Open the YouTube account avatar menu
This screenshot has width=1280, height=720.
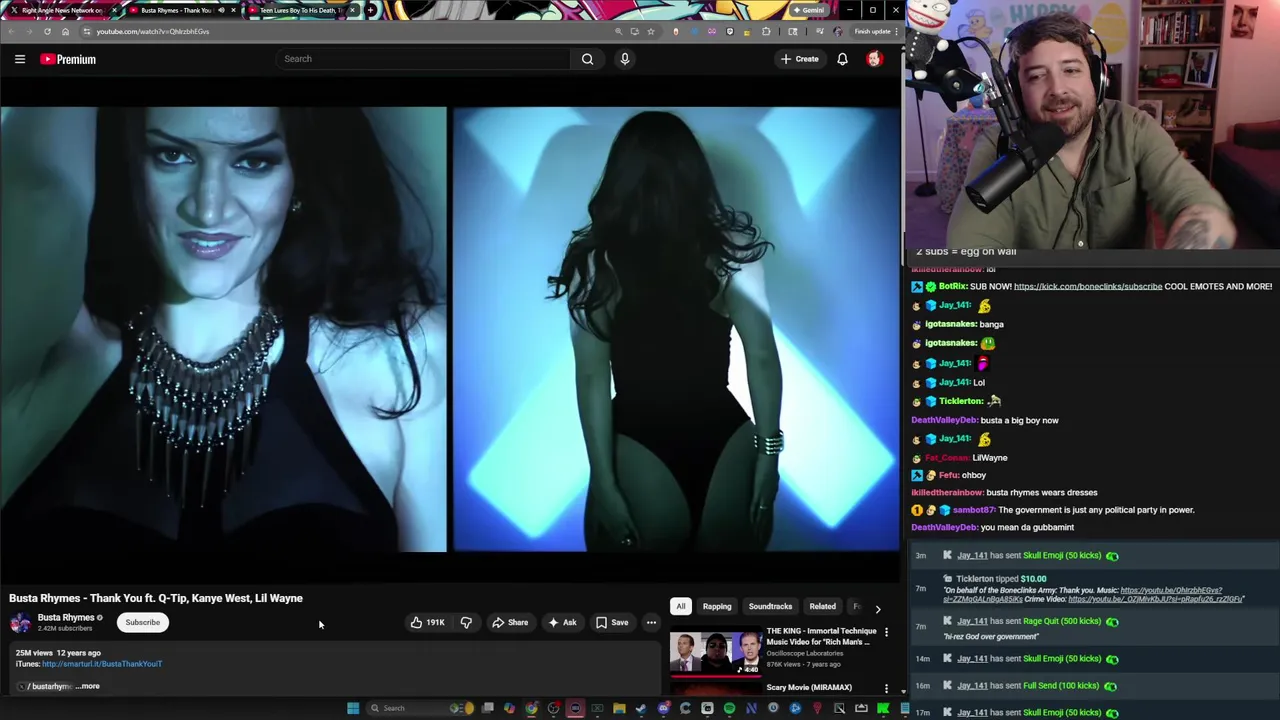874,59
